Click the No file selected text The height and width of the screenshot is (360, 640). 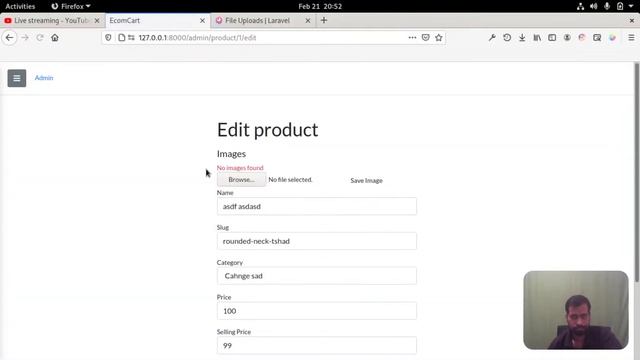point(290,180)
